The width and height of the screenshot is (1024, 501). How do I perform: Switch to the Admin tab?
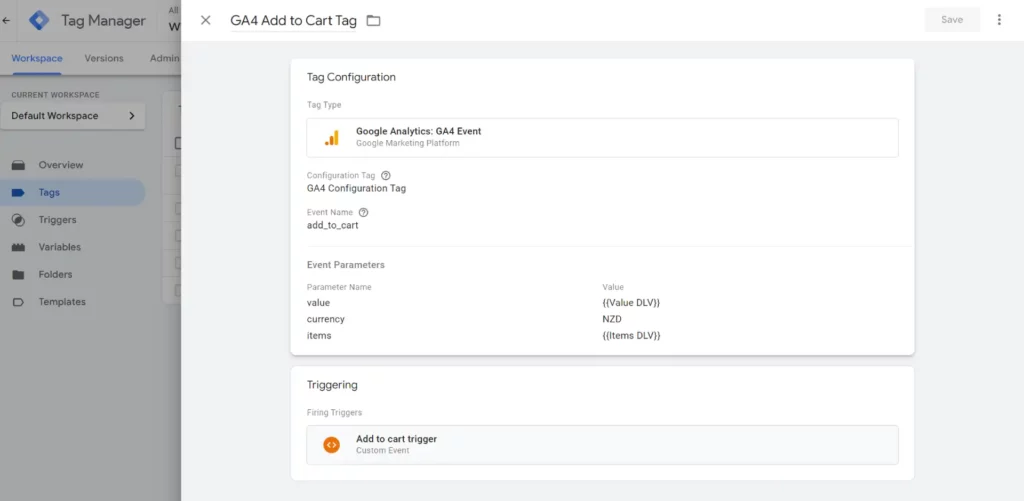coord(165,58)
